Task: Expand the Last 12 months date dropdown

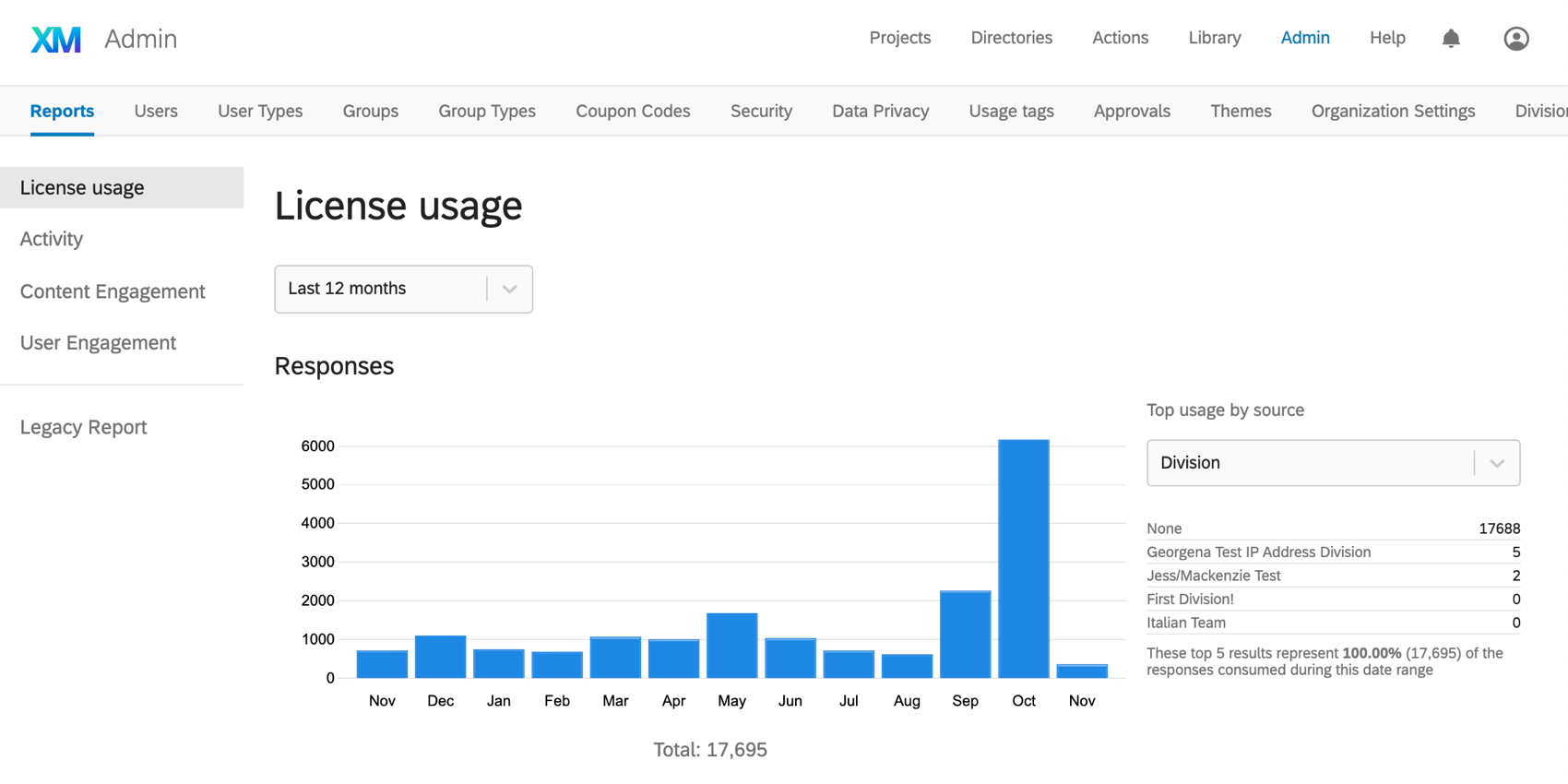Action: pyautogui.click(x=403, y=289)
